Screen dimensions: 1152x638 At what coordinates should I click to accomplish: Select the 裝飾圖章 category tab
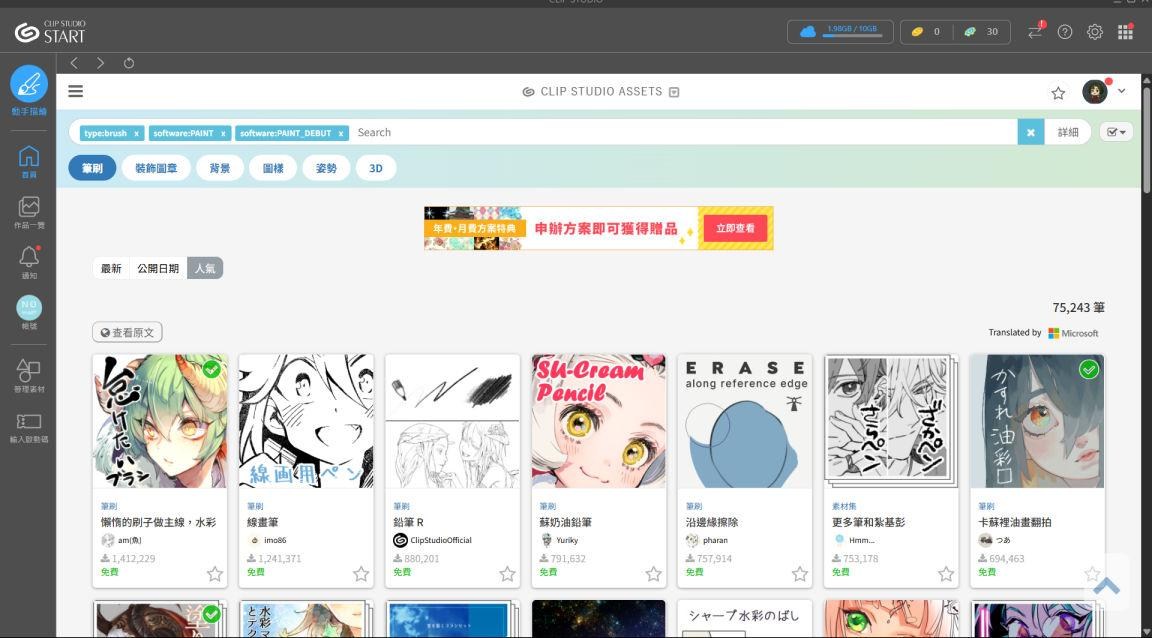click(156, 168)
